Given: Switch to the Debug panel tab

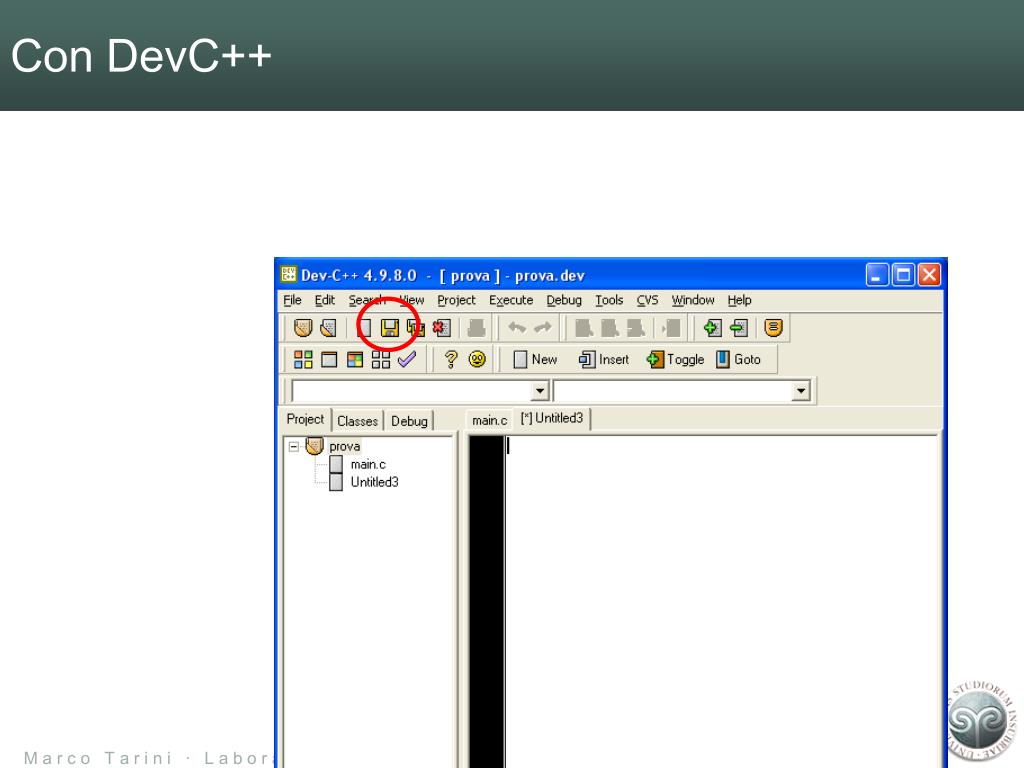Looking at the screenshot, I should click(x=409, y=421).
